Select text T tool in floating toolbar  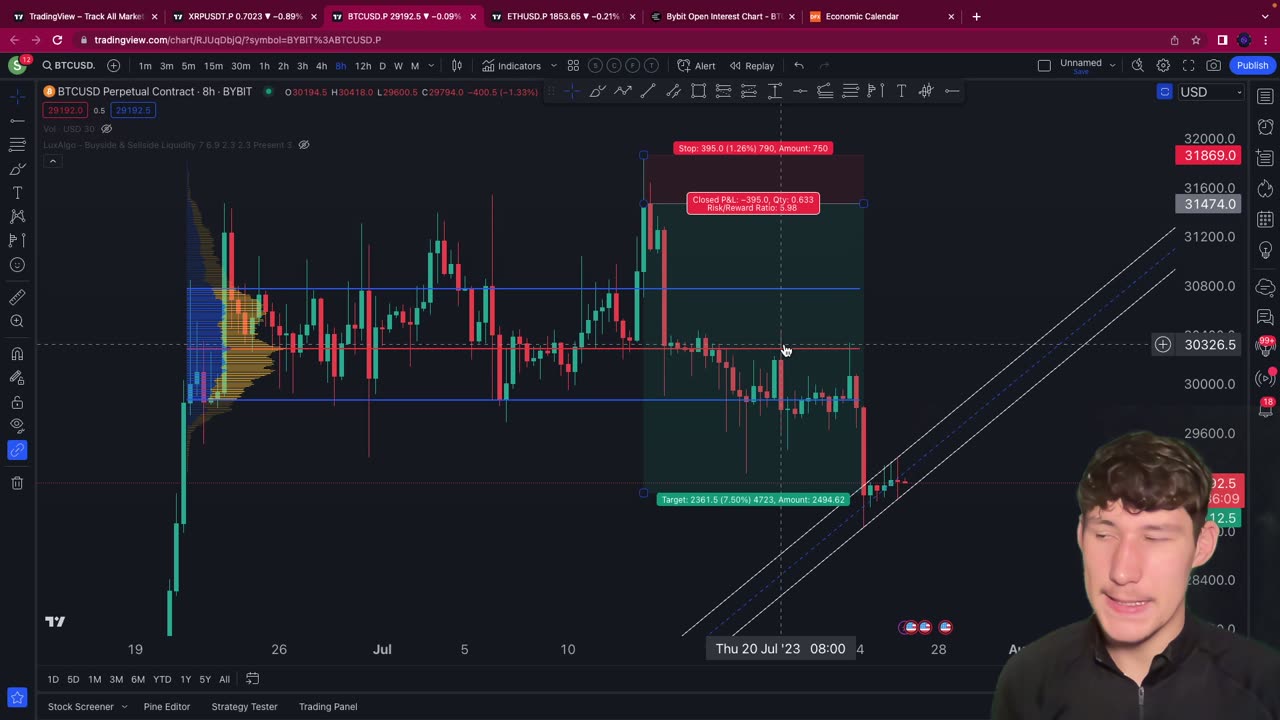[901, 91]
